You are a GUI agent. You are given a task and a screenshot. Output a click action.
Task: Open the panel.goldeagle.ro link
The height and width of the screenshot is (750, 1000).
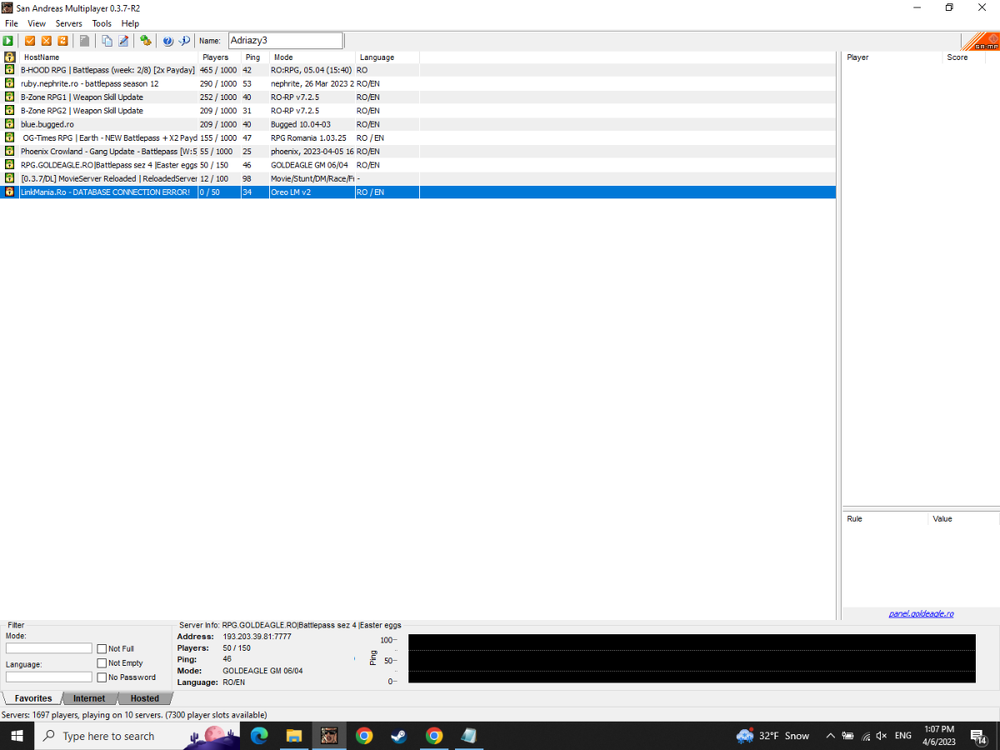(x=920, y=614)
